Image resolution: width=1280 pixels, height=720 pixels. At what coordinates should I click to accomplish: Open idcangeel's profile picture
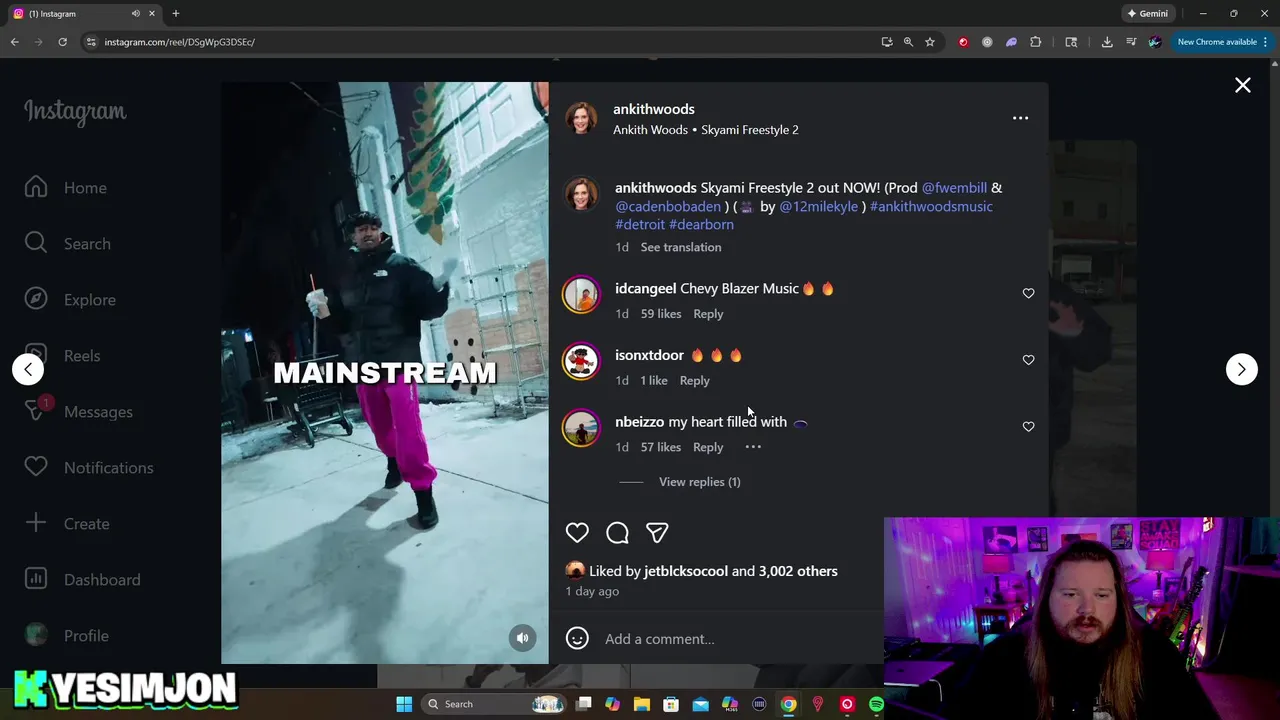(581, 294)
